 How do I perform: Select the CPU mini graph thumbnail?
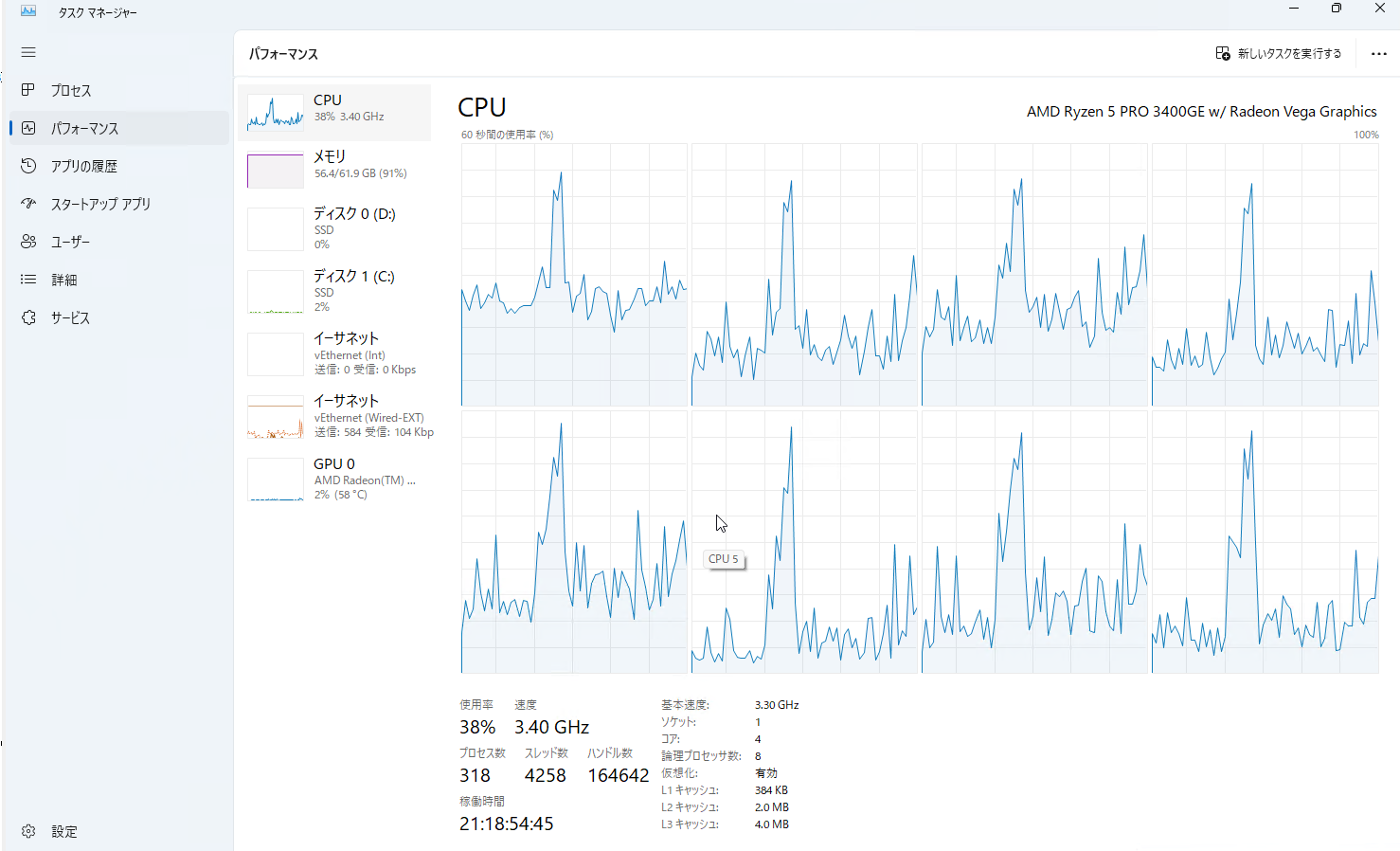coord(275,113)
